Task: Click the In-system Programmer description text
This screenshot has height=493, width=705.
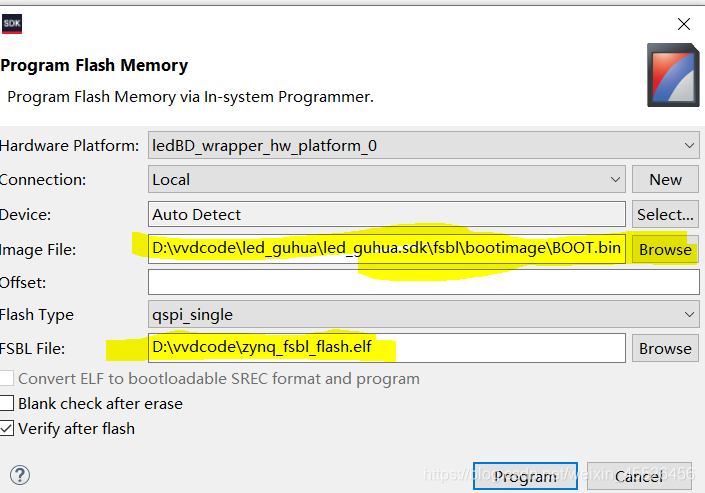Action: tap(190, 97)
